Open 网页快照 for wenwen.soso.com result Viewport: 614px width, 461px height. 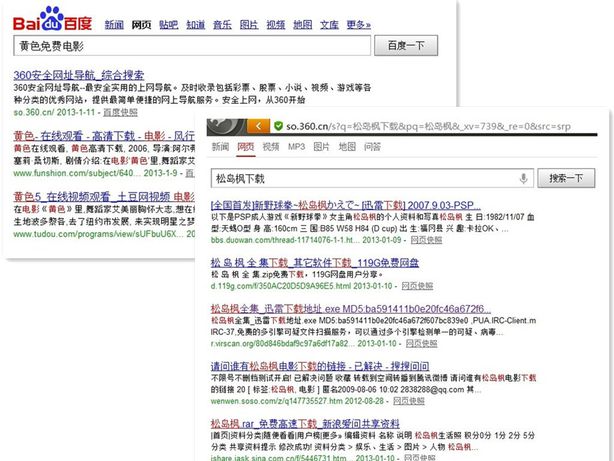point(409,401)
